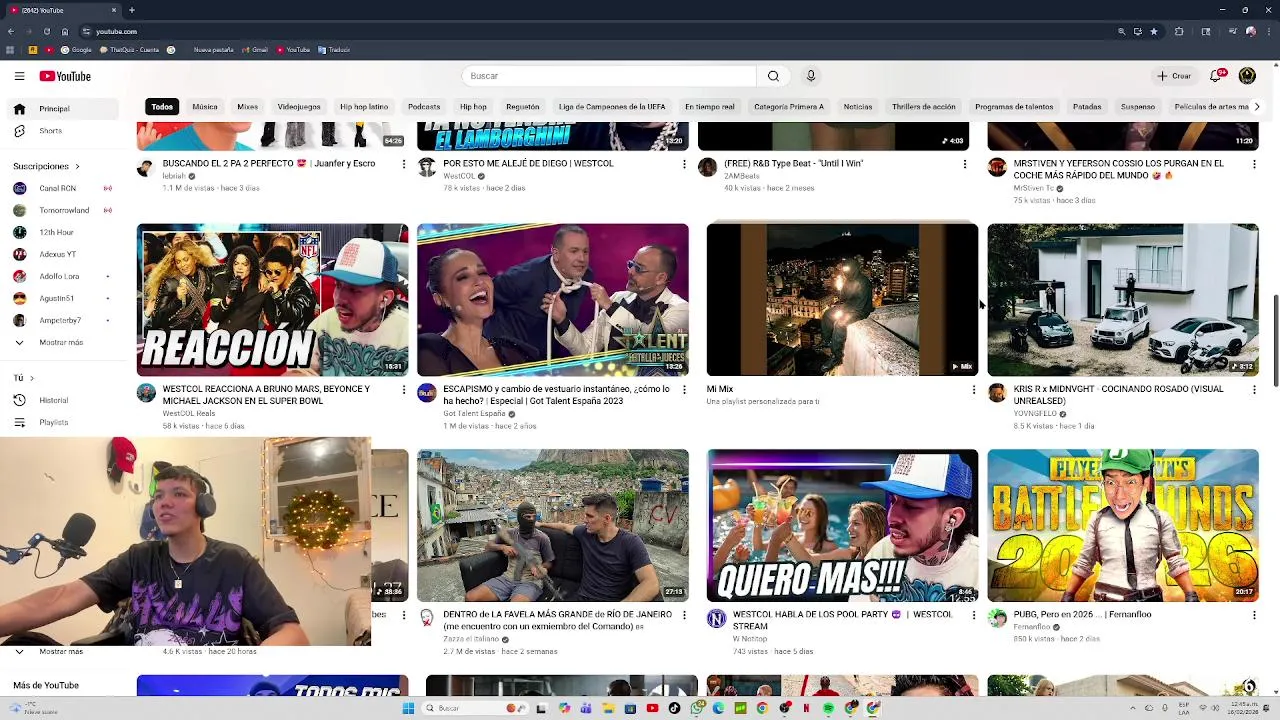This screenshot has width=1280, height=720.
Task: Click the browser back arrow
Action: [11, 31]
